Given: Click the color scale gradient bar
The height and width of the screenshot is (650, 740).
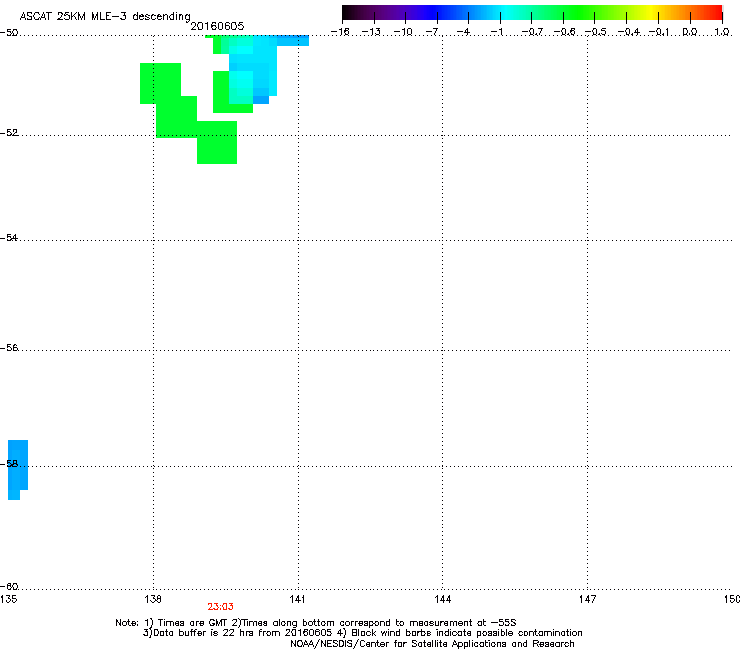Looking at the screenshot, I should pyautogui.click(x=532, y=13).
